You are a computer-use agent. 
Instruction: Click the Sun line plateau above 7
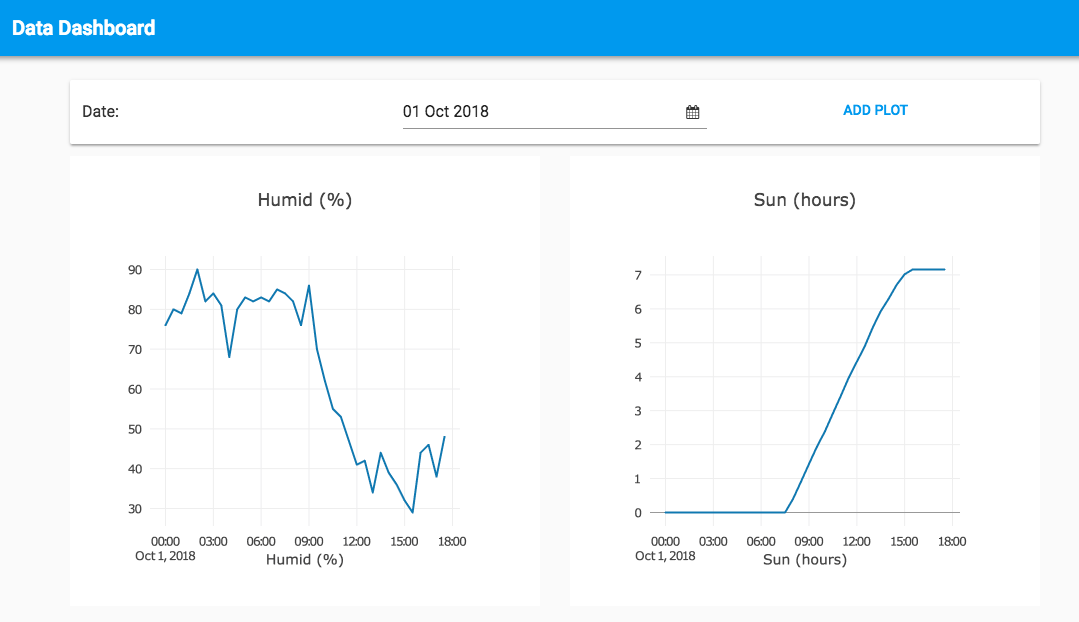(x=928, y=269)
